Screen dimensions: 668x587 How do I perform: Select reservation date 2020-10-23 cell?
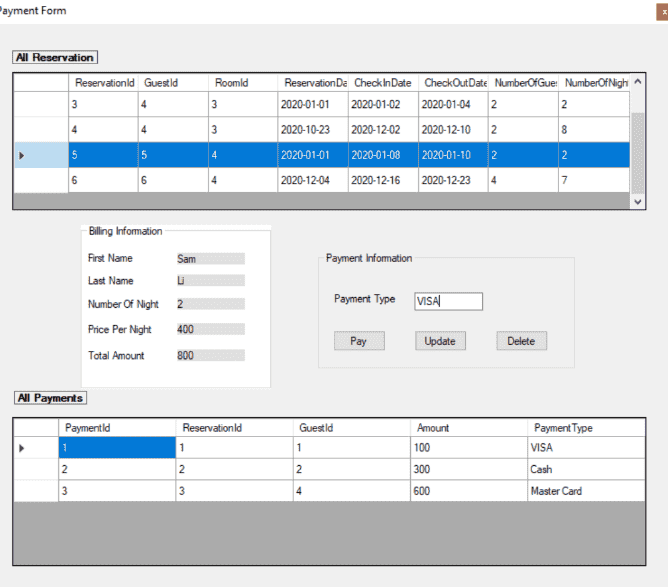click(313, 129)
